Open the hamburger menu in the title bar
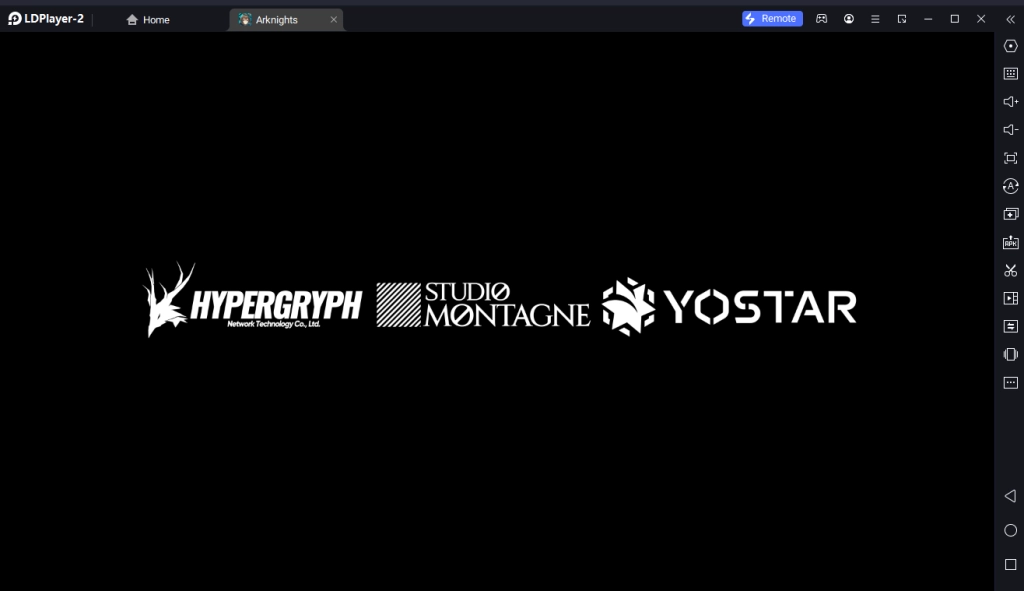The image size is (1024, 591). [875, 20]
